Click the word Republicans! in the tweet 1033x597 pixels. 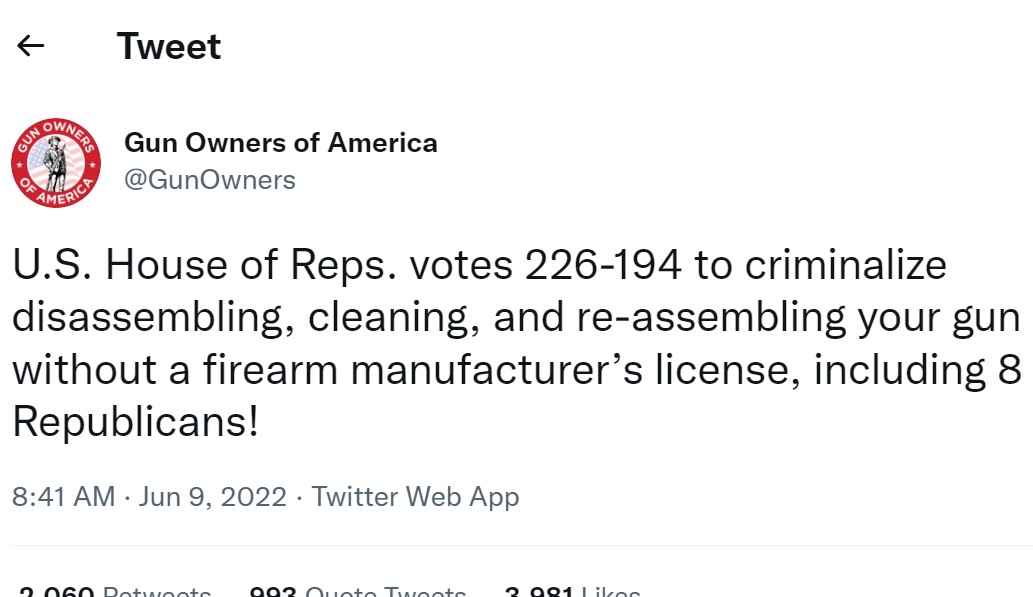(135, 422)
